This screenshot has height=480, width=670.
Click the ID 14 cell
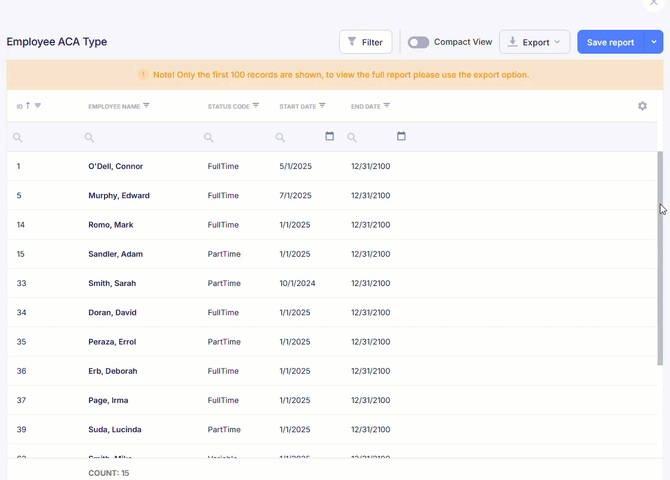[21, 225]
